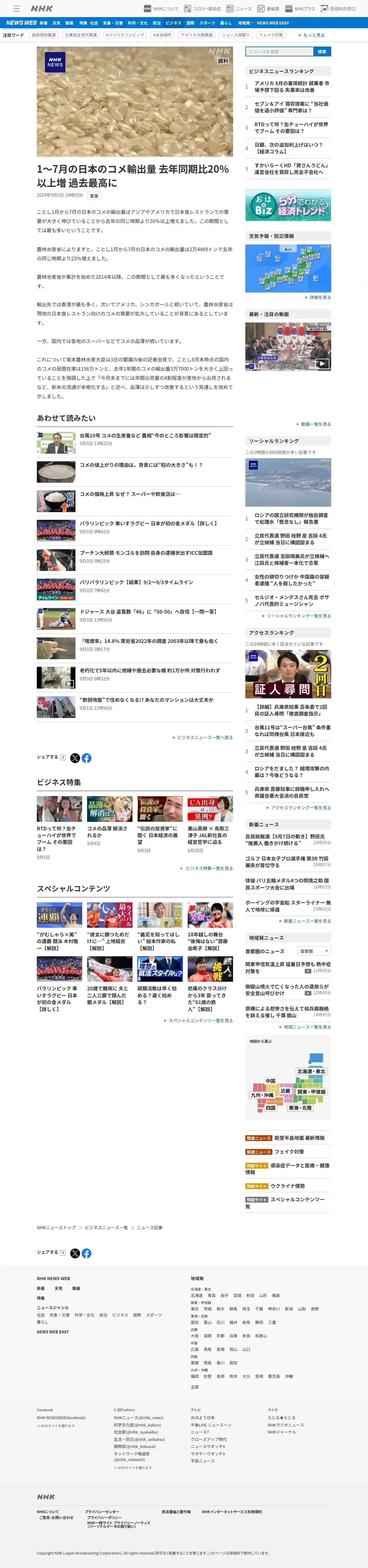Open weather 詳細を見る link
The image size is (368, 1568).
click(x=318, y=298)
